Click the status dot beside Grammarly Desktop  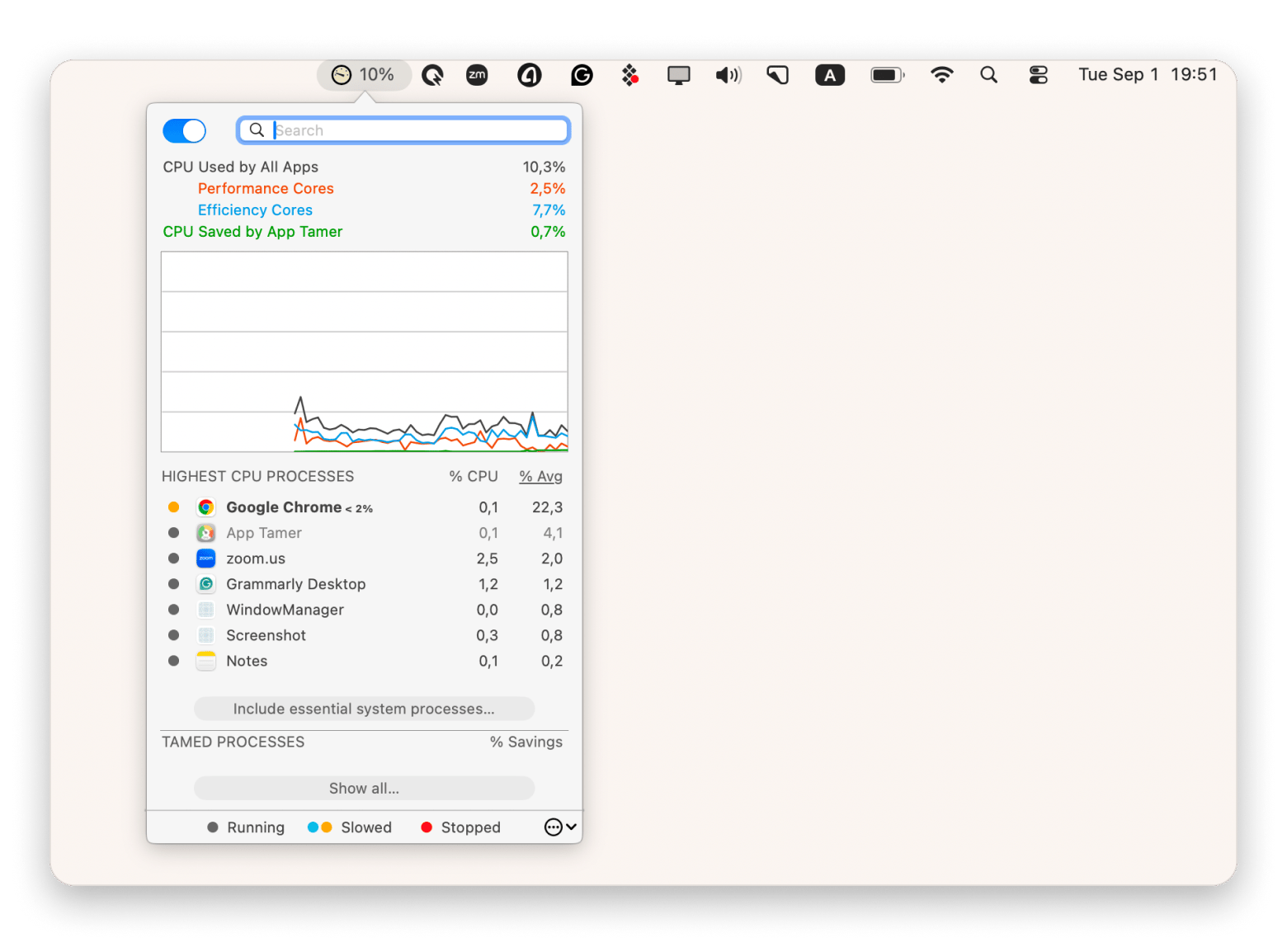[173, 584]
